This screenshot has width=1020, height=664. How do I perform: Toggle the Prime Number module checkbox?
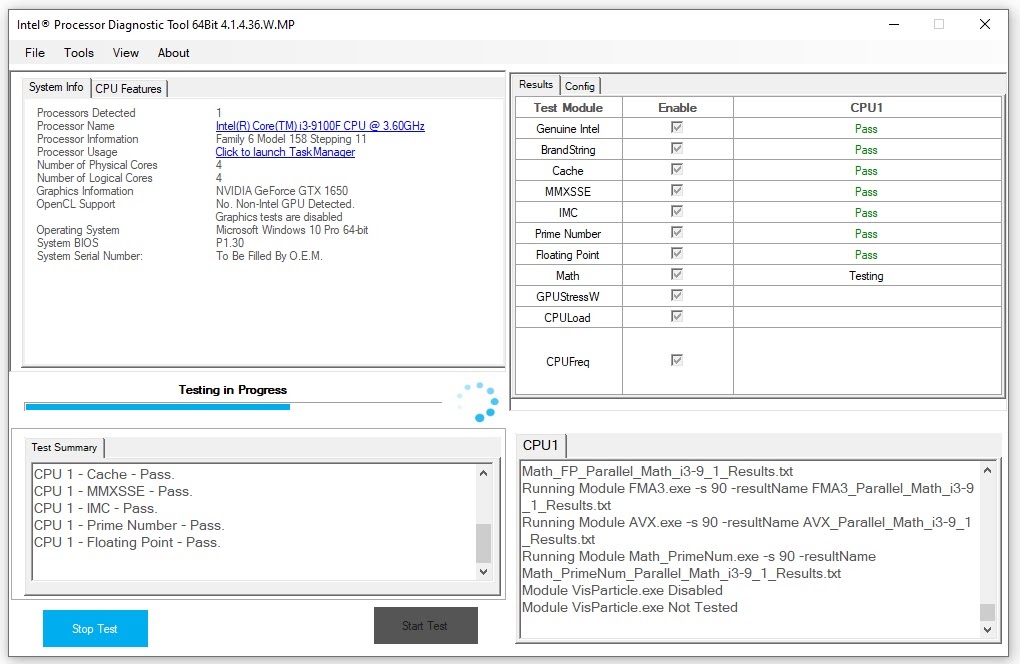pyautogui.click(x=677, y=232)
